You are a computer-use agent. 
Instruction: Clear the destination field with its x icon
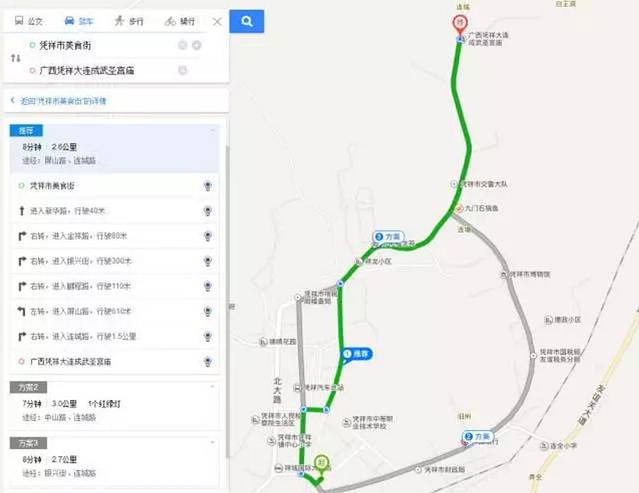182,70
